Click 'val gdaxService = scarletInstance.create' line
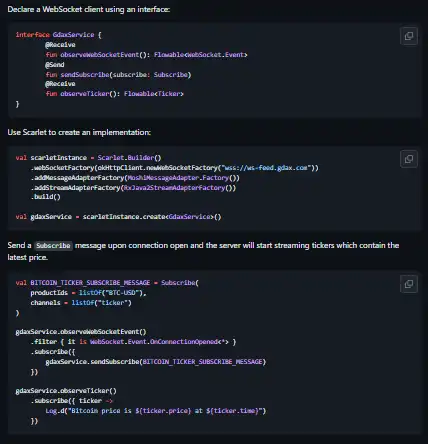The image size is (428, 444). click(x=118, y=217)
